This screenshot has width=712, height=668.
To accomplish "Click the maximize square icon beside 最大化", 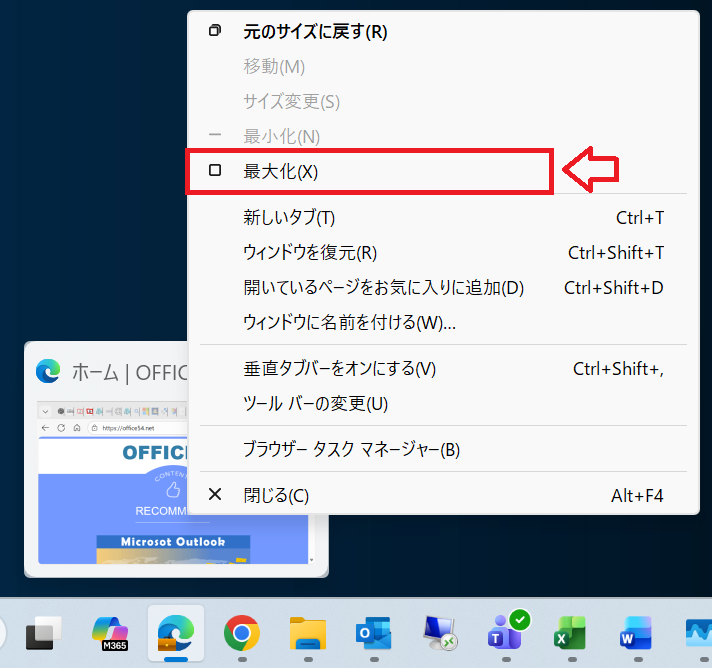I will (x=215, y=170).
